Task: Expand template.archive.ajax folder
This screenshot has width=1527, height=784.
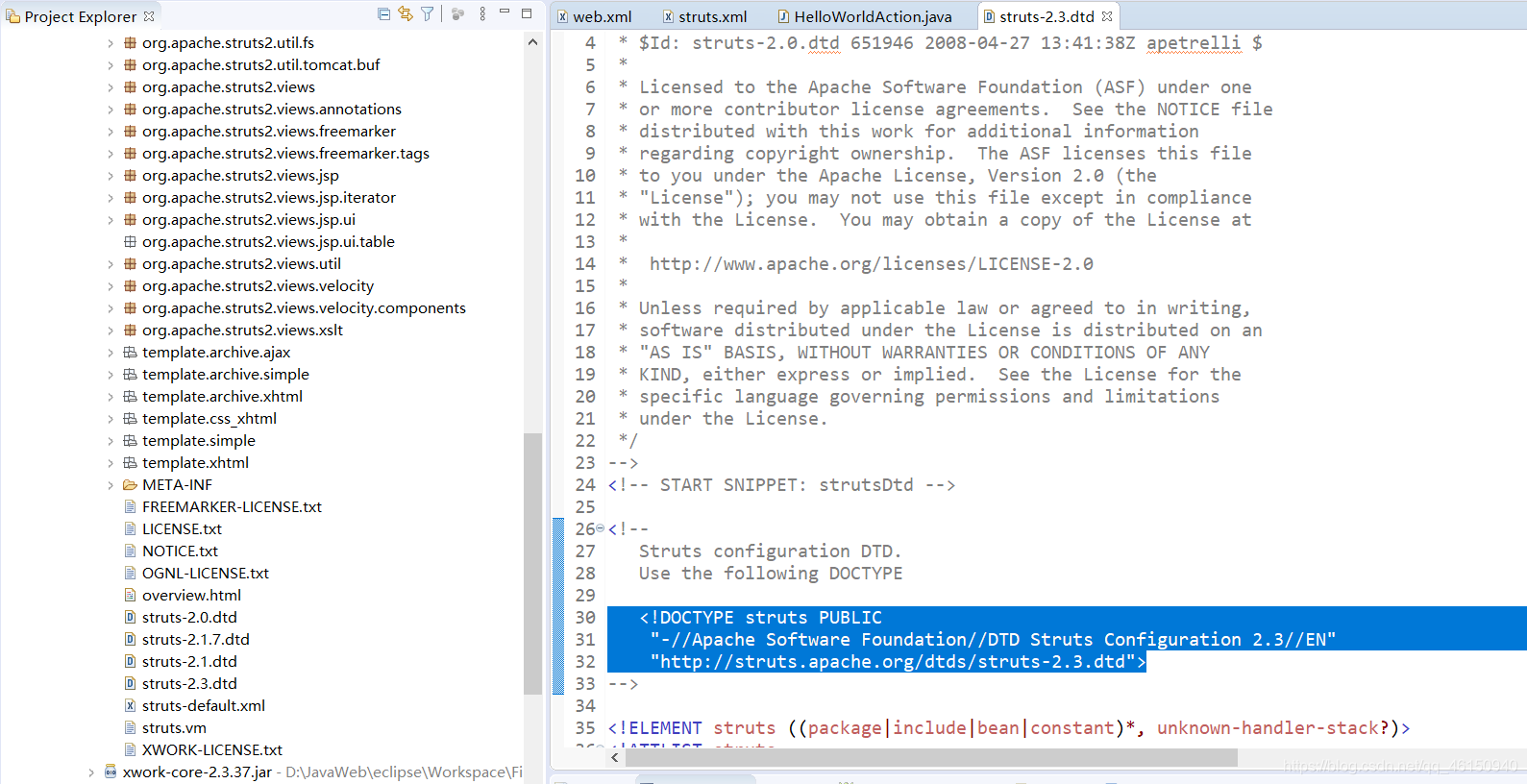Action: click(x=111, y=353)
